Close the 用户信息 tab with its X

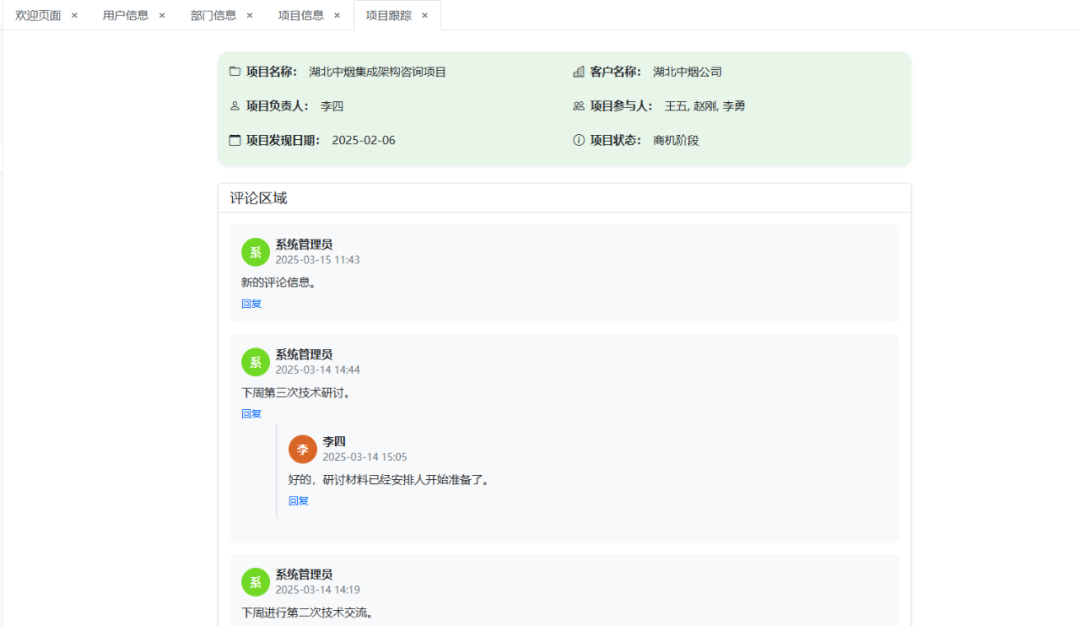click(x=160, y=14)
